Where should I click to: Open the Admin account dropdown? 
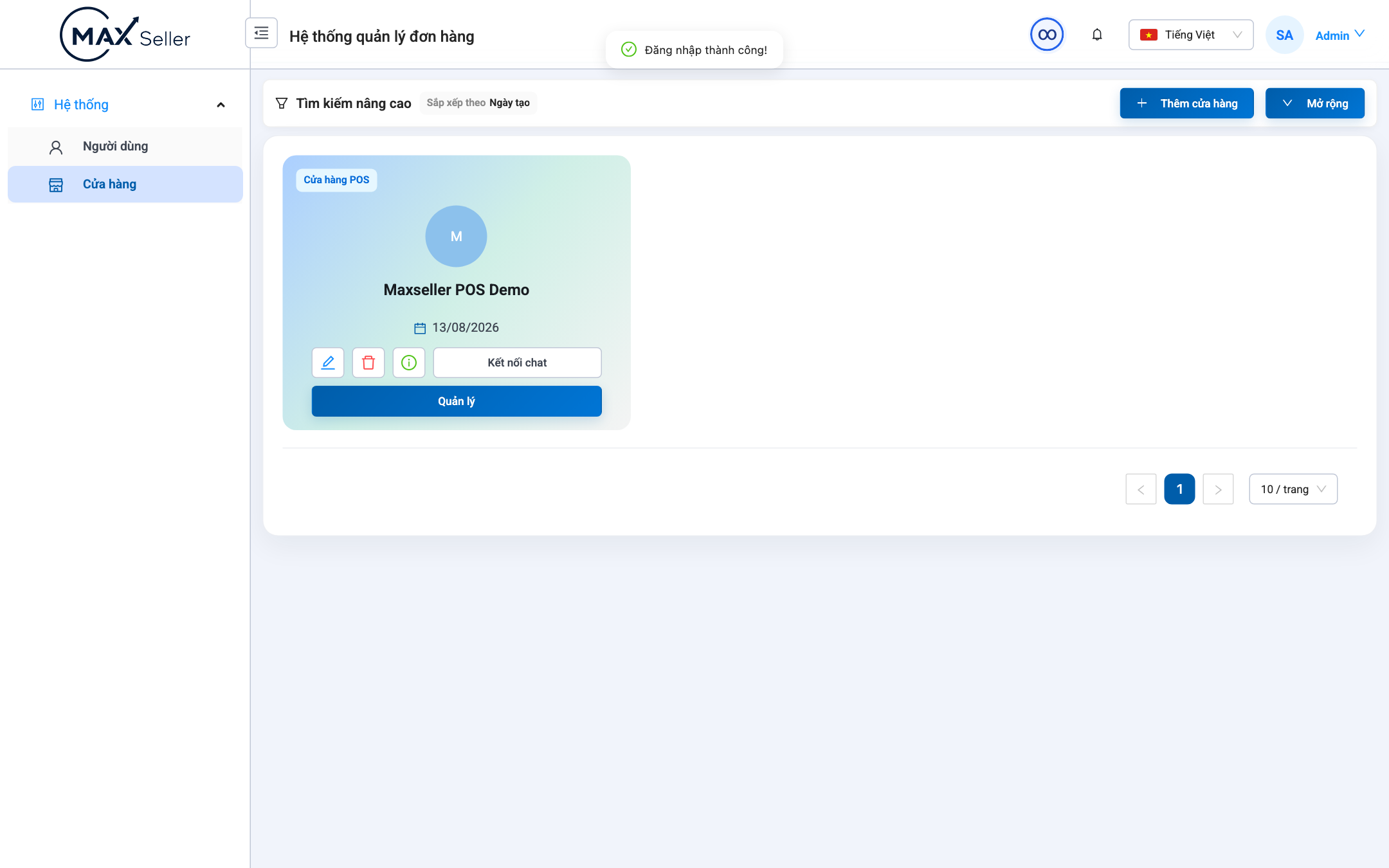1340,35
